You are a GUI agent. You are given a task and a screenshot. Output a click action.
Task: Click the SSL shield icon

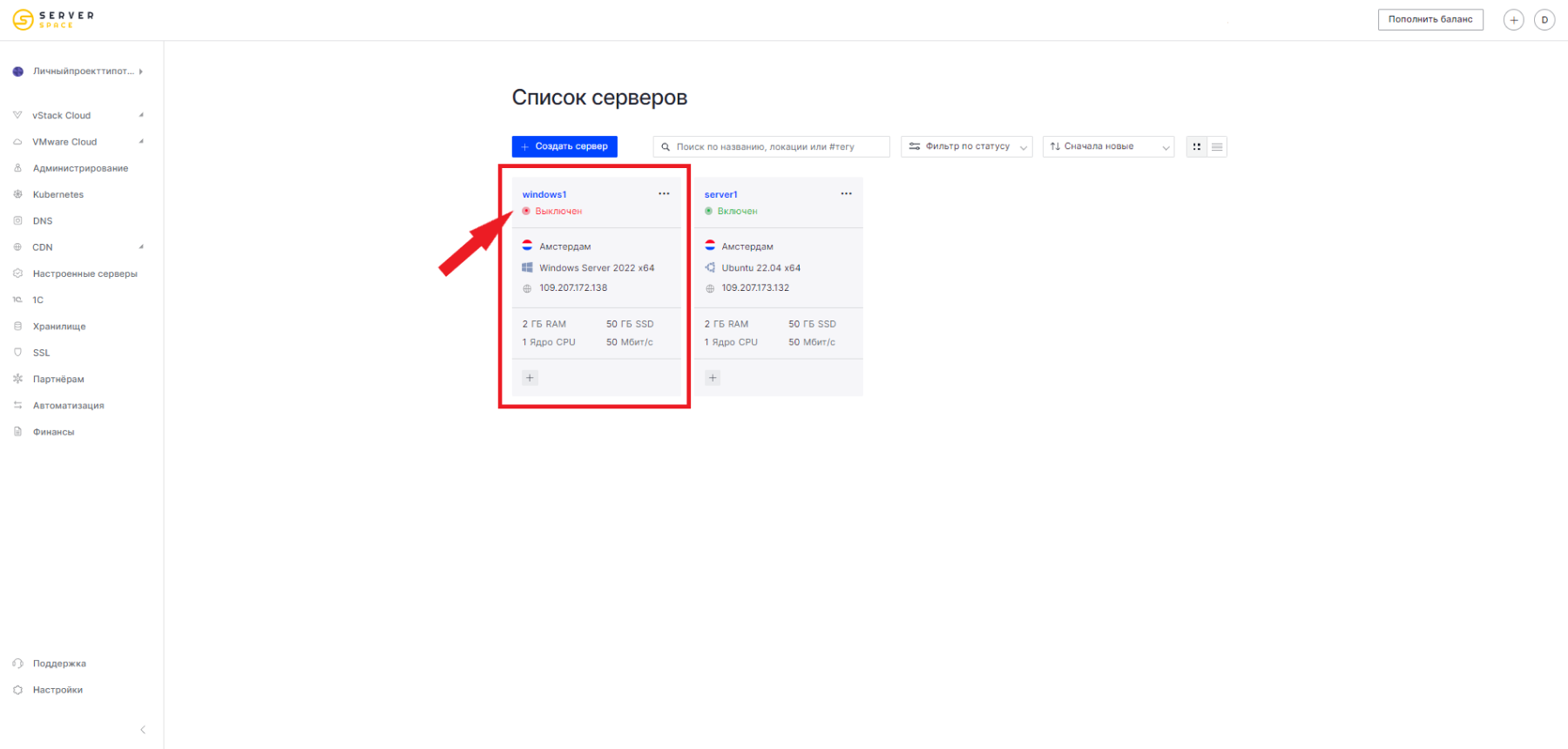click(x=17, y=352)
